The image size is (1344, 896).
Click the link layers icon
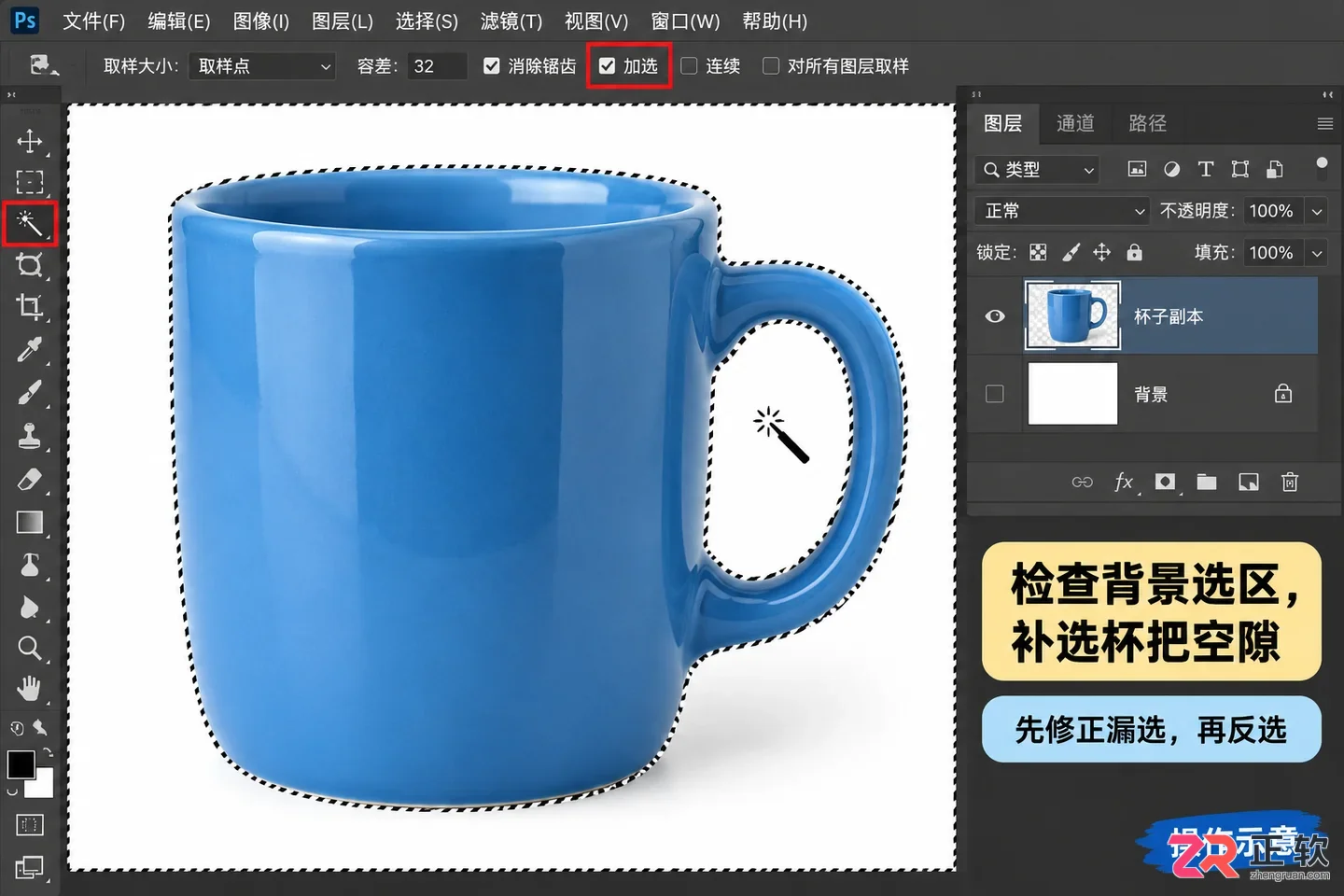(1082, 483)
